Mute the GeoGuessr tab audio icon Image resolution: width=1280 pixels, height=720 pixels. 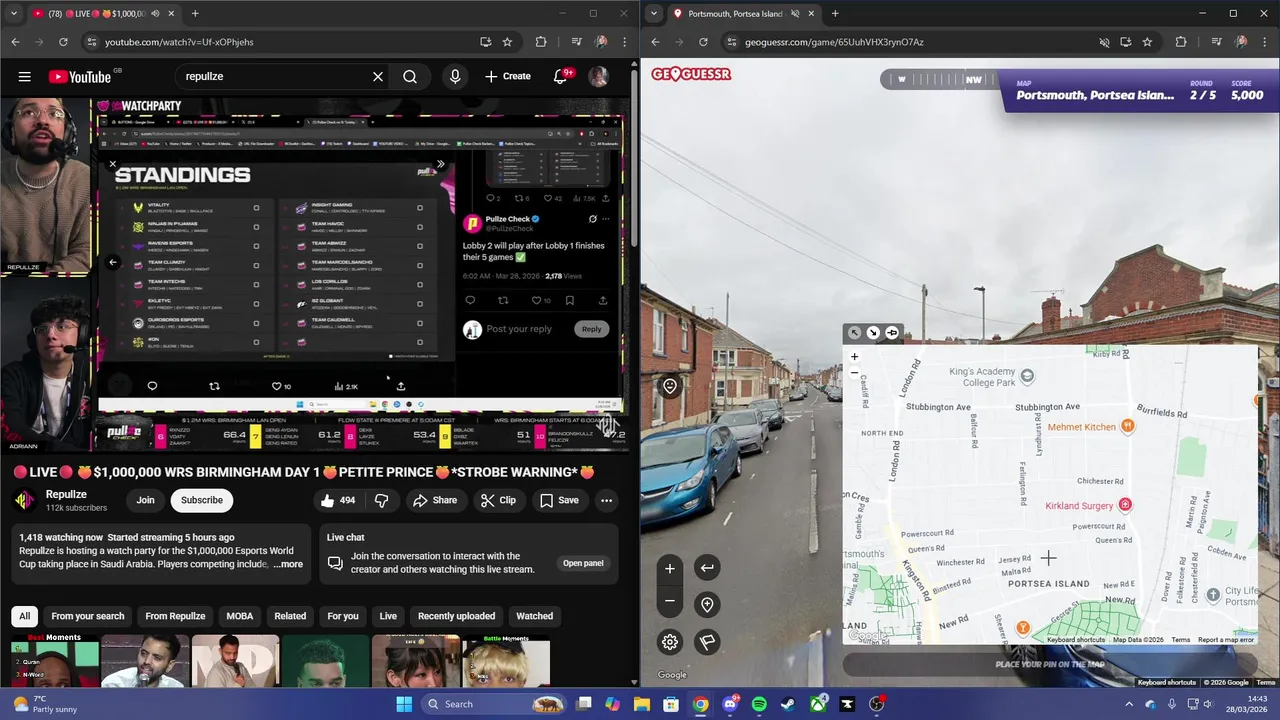(795, 13)
